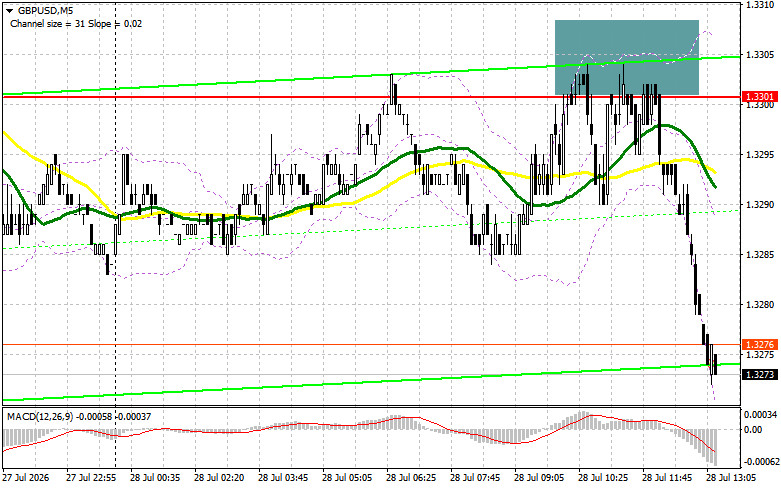This screenshot has width=781, height=489.
Task: Click the -0.00062 MACD scale value
Action: coord(760,462)
